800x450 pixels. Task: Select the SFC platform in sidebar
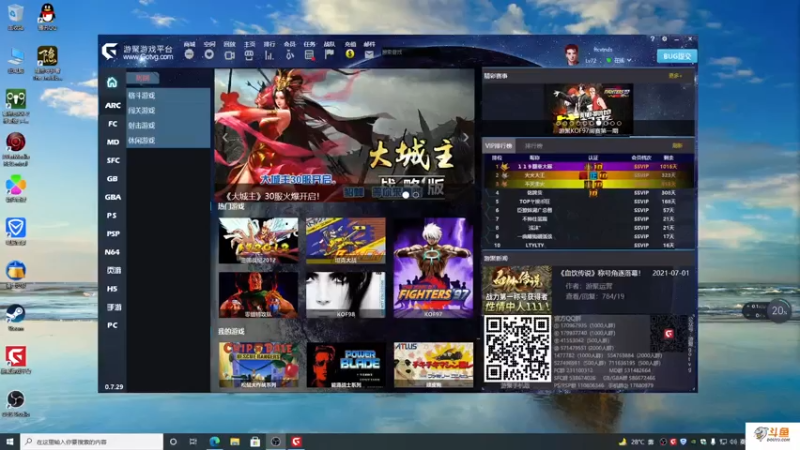113,160
